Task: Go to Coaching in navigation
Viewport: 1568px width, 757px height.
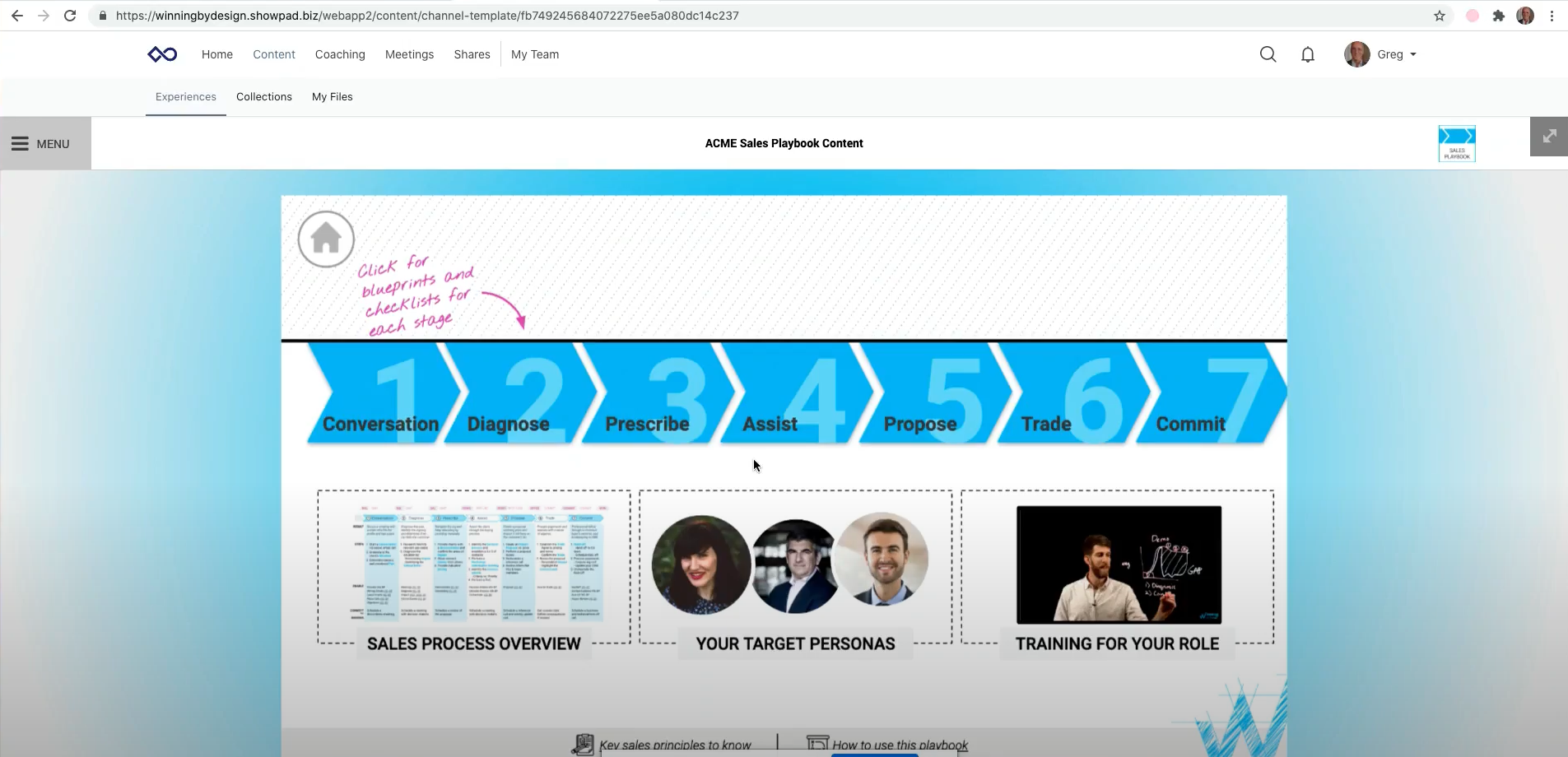Action: click(339, 54)
